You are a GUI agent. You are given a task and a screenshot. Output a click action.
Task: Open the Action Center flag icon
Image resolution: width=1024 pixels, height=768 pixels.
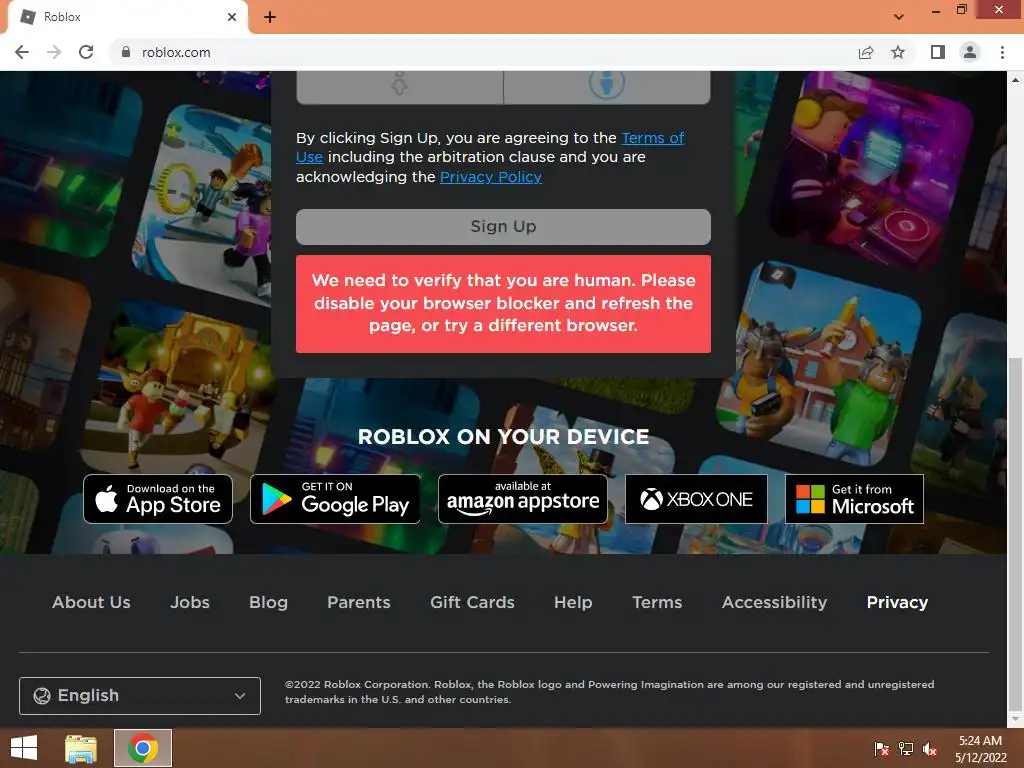[x=882, y=749]
